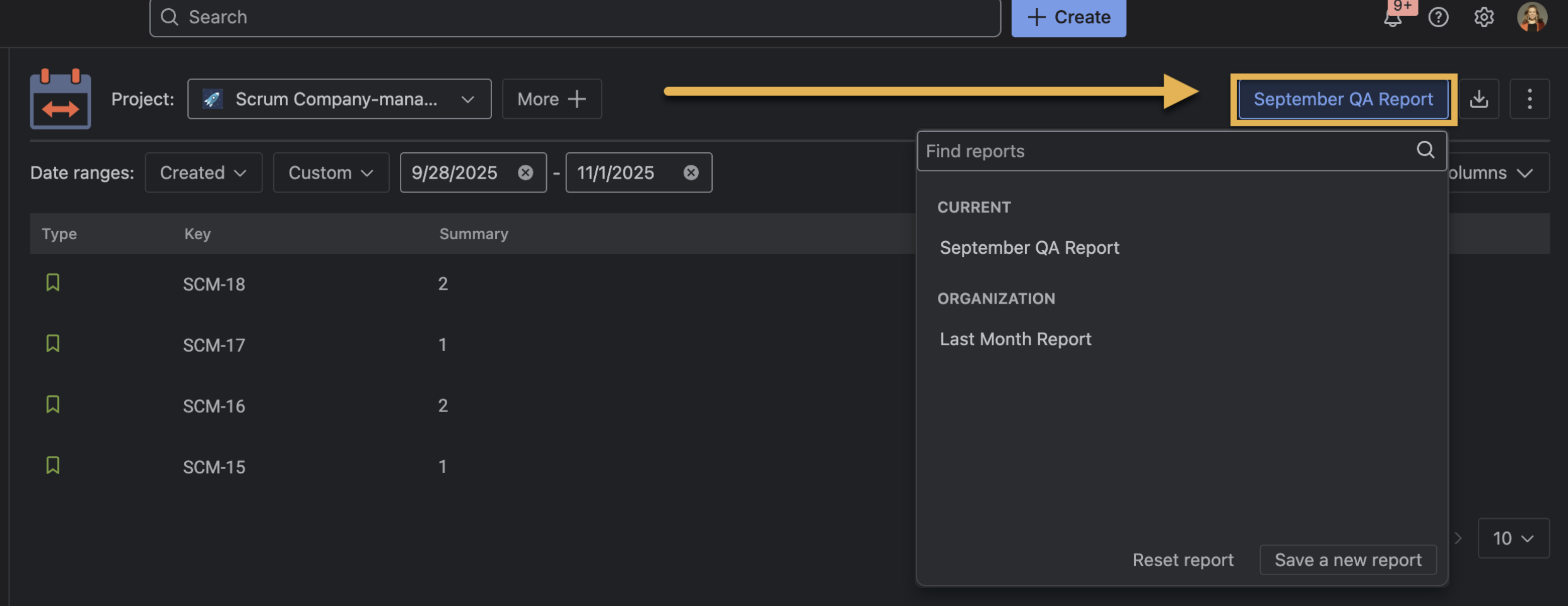Clear the 11/1/2025 end date

[691, 172]
